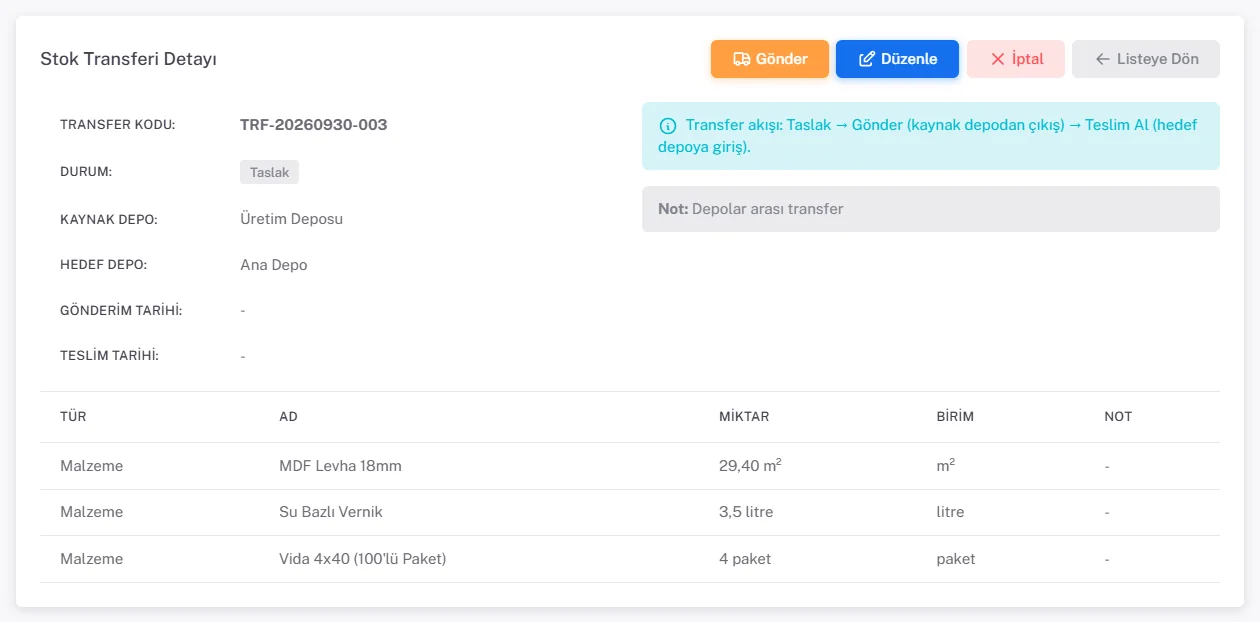Click the Vida 4x40 (100'lü Paket) row
The height and width of the screenshot is (622, 1260).
pos(630,559)
